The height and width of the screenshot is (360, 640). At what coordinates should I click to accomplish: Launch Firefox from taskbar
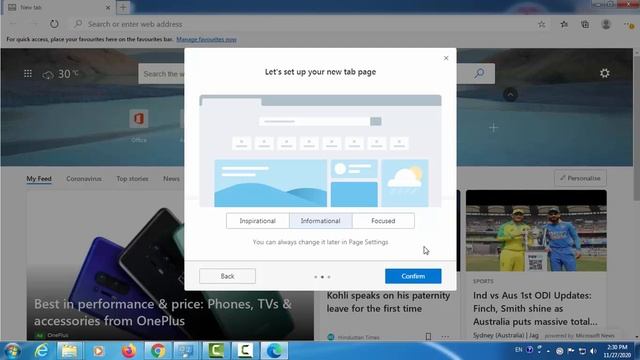coord(129,351)
